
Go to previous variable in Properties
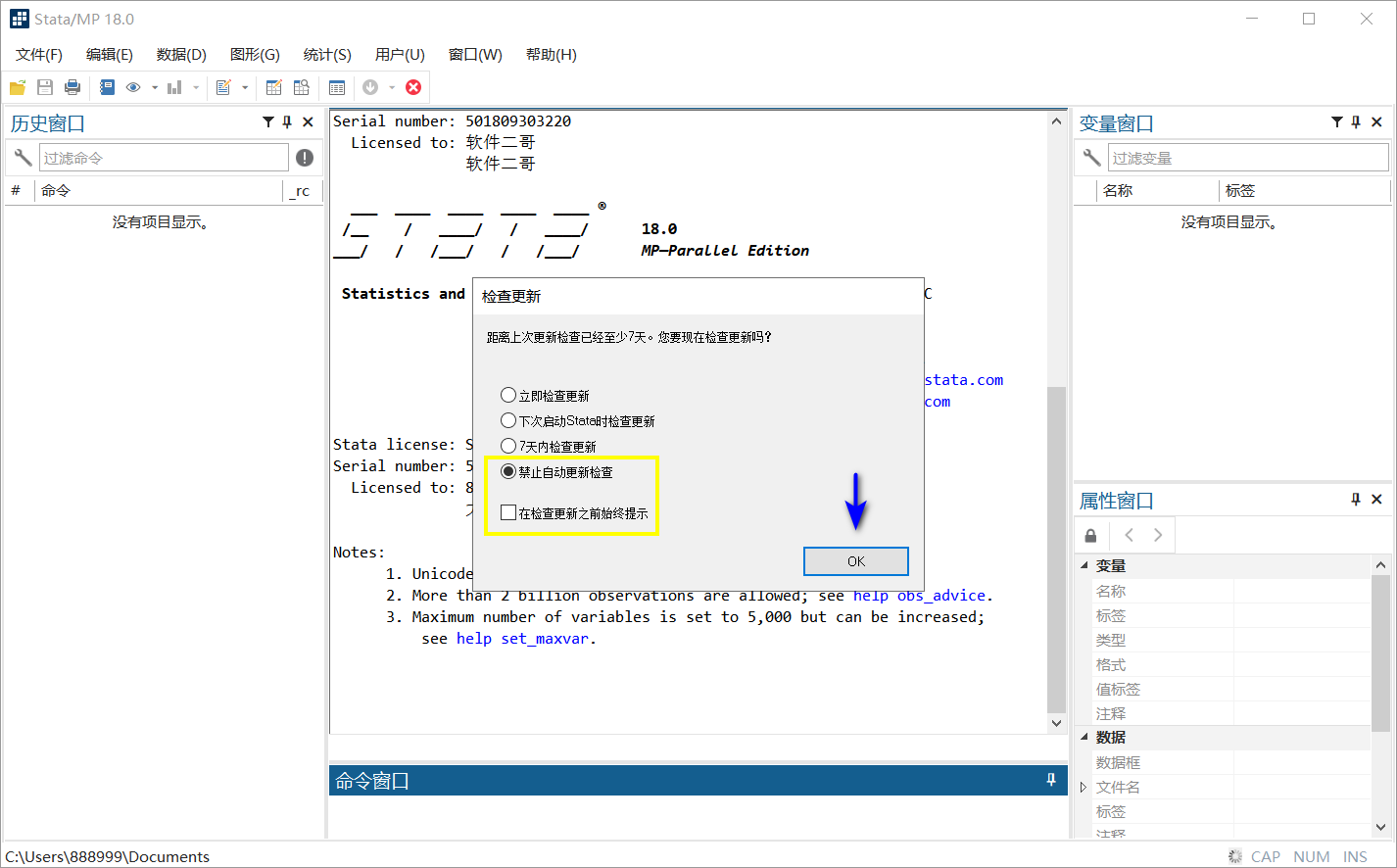pos(1130,535)
